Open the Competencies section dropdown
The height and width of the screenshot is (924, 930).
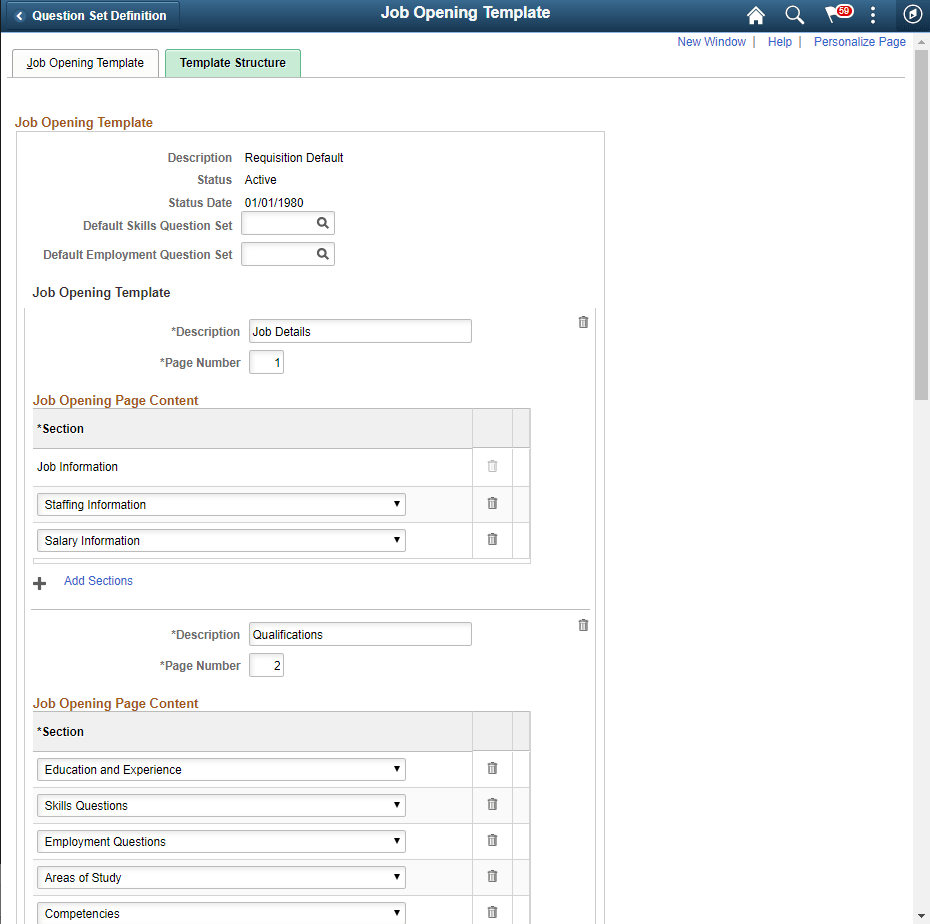pyautogui.click(x=397, y=911)
